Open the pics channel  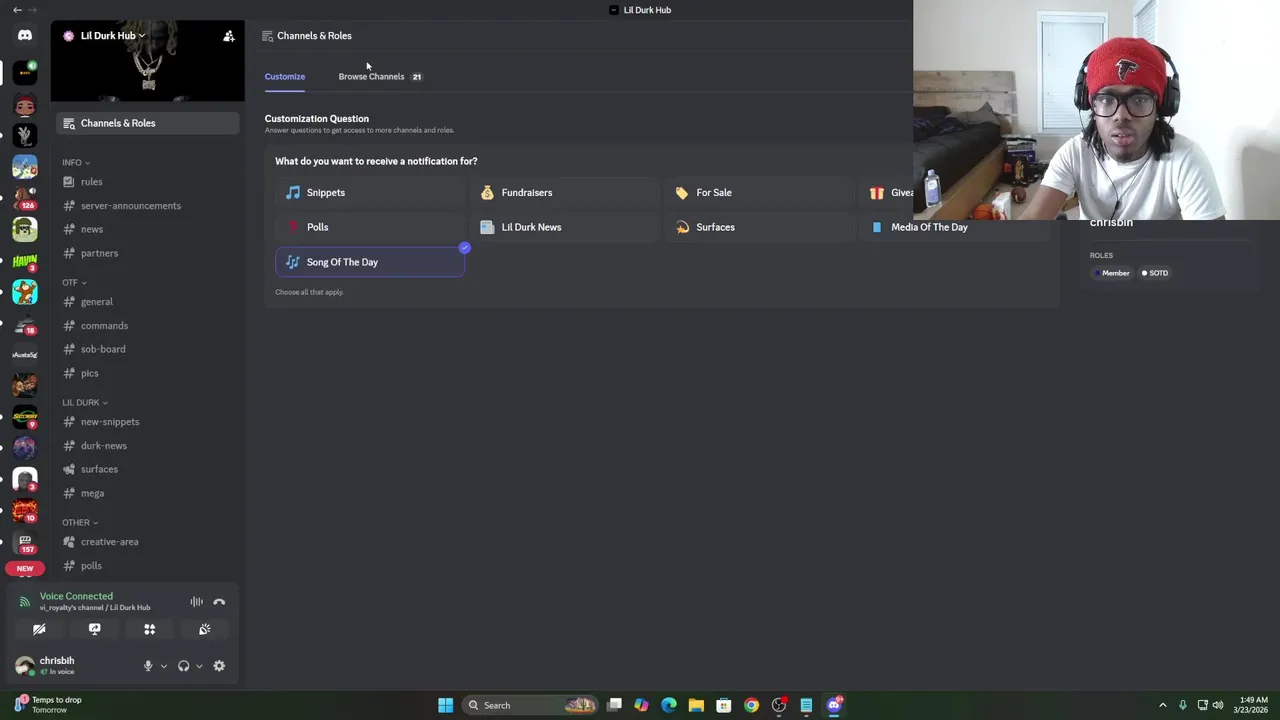pyautogui.click(x=148, y=373)
